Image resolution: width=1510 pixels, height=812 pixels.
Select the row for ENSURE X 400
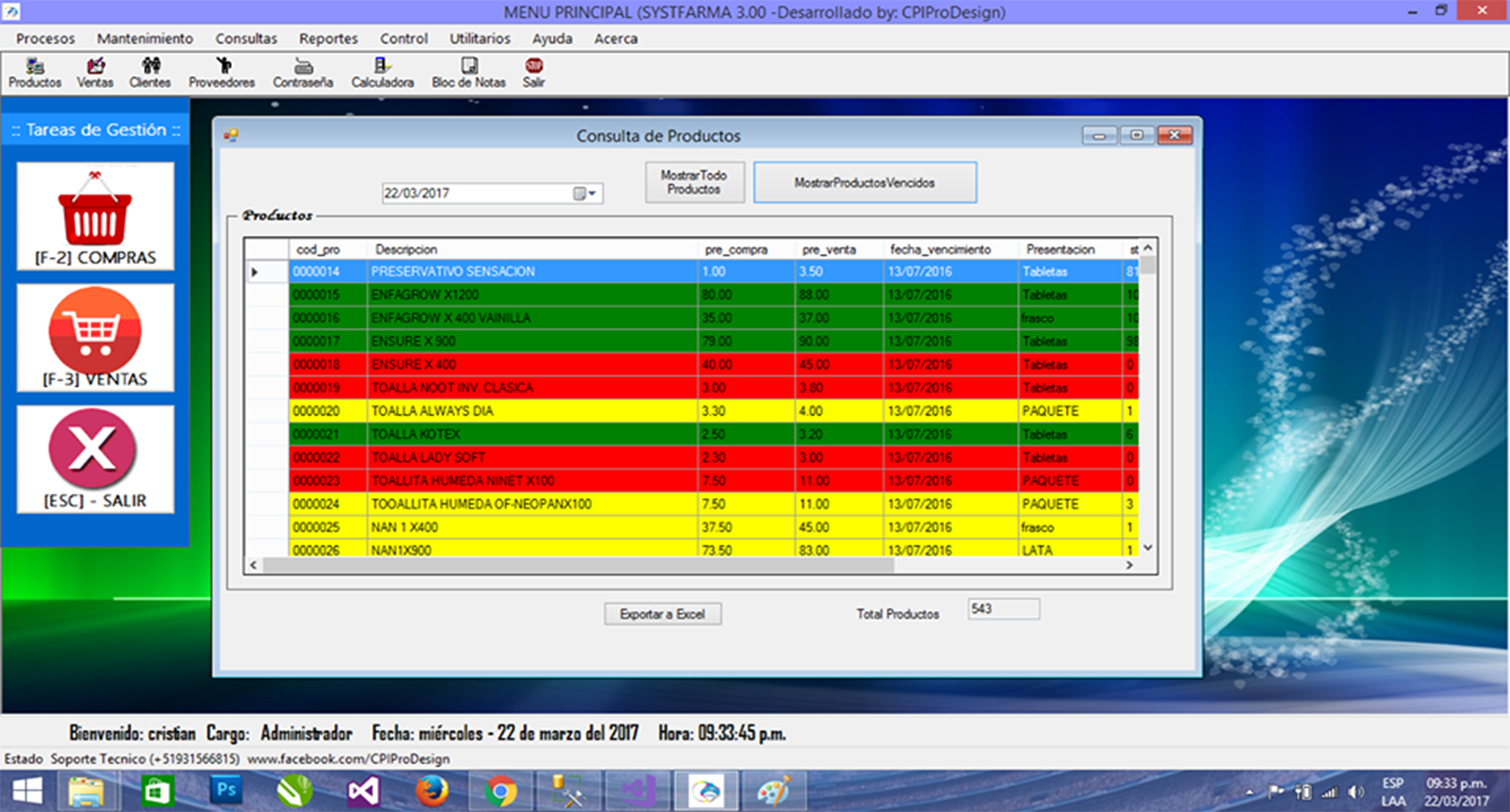point(691,365)
